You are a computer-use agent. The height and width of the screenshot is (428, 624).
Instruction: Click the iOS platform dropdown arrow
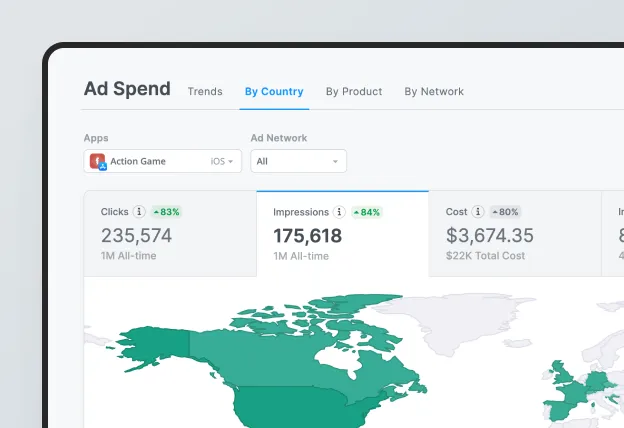[230, 162]
